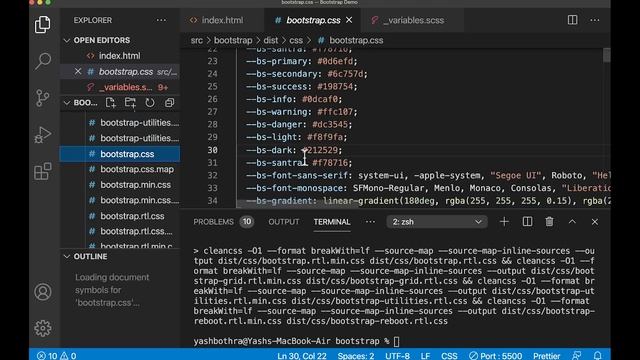Open panel overflow ellipsis next to Terminal
Screen dimensions: 640x360
click(370, 222)
